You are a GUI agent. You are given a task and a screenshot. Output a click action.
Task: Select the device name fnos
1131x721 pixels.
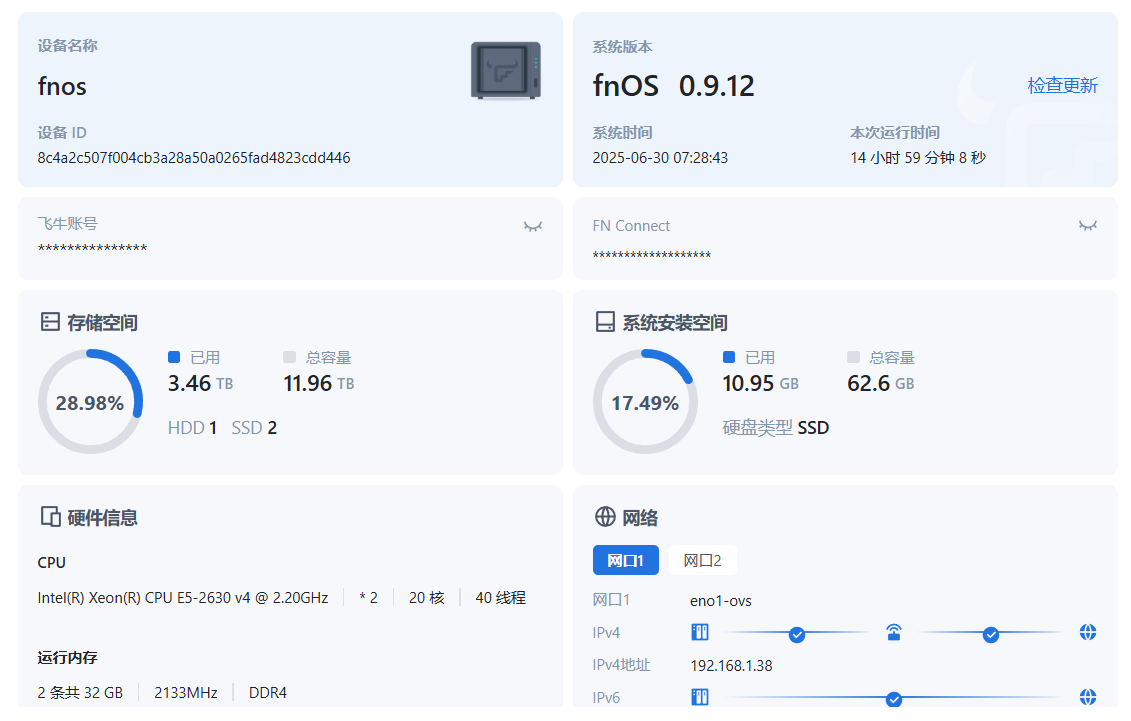[62, 87]
